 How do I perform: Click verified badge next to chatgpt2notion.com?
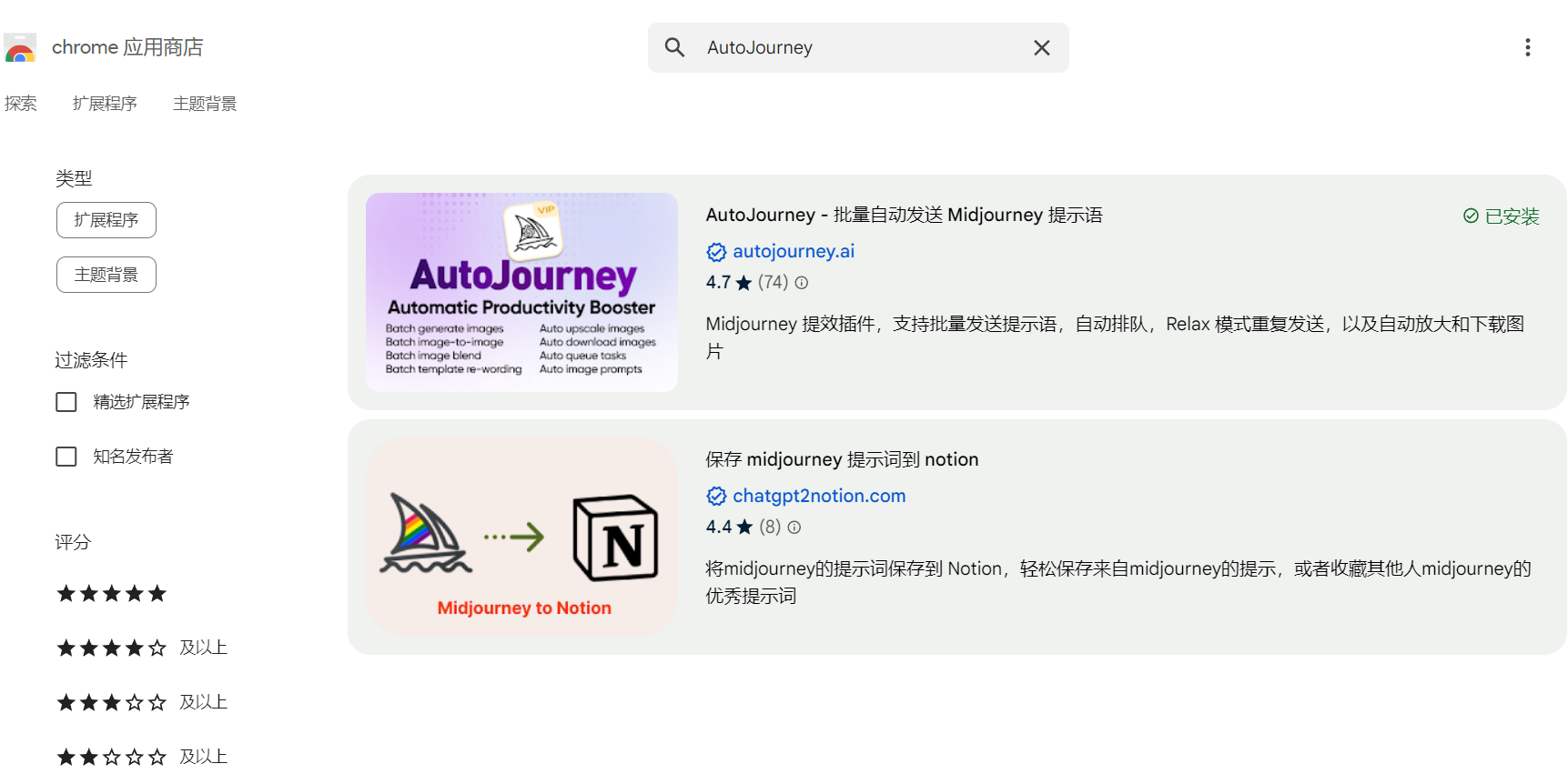pos(716,497)
